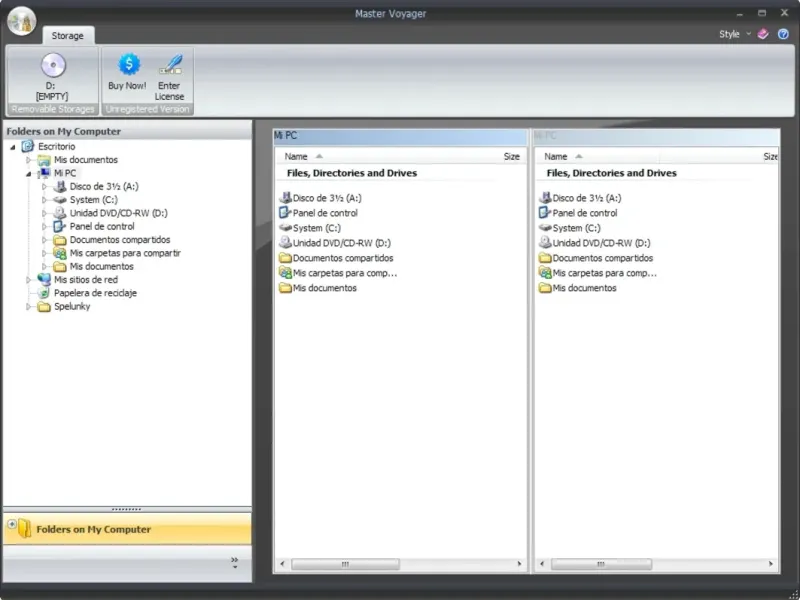Click Papelera de reciclaje recycle bin icon
This screenshot has height=600, width=800.
[x=44, y=293]
